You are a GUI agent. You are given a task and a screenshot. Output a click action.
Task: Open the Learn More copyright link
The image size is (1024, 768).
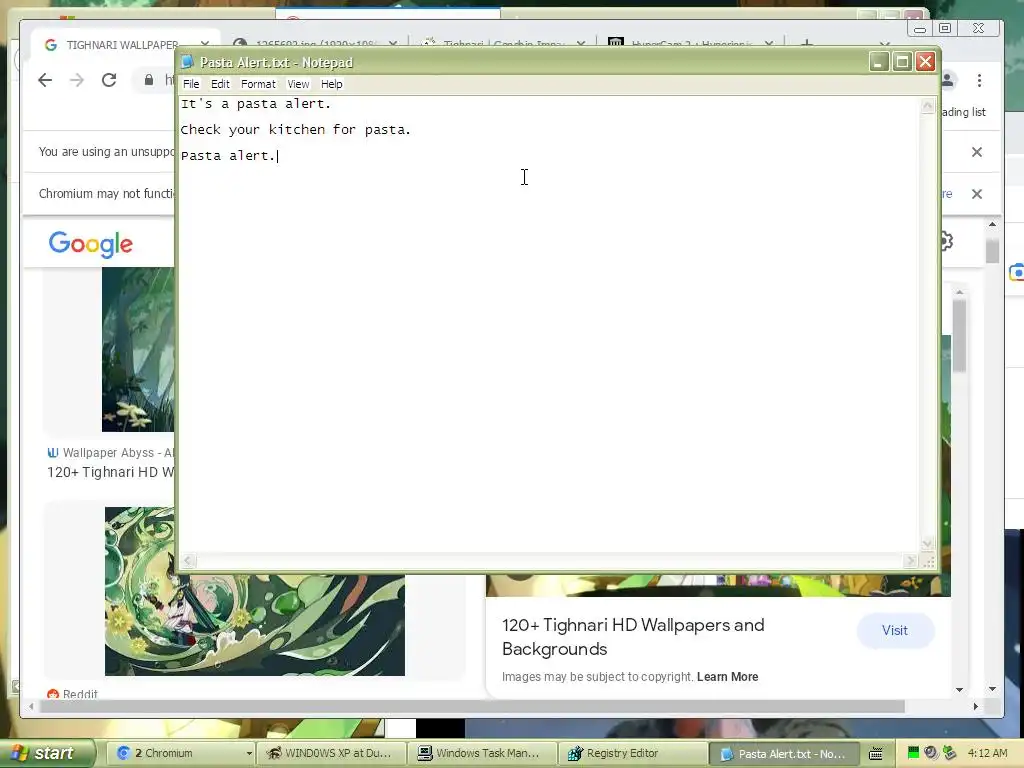pyautogui.click(x=727, y=677)
